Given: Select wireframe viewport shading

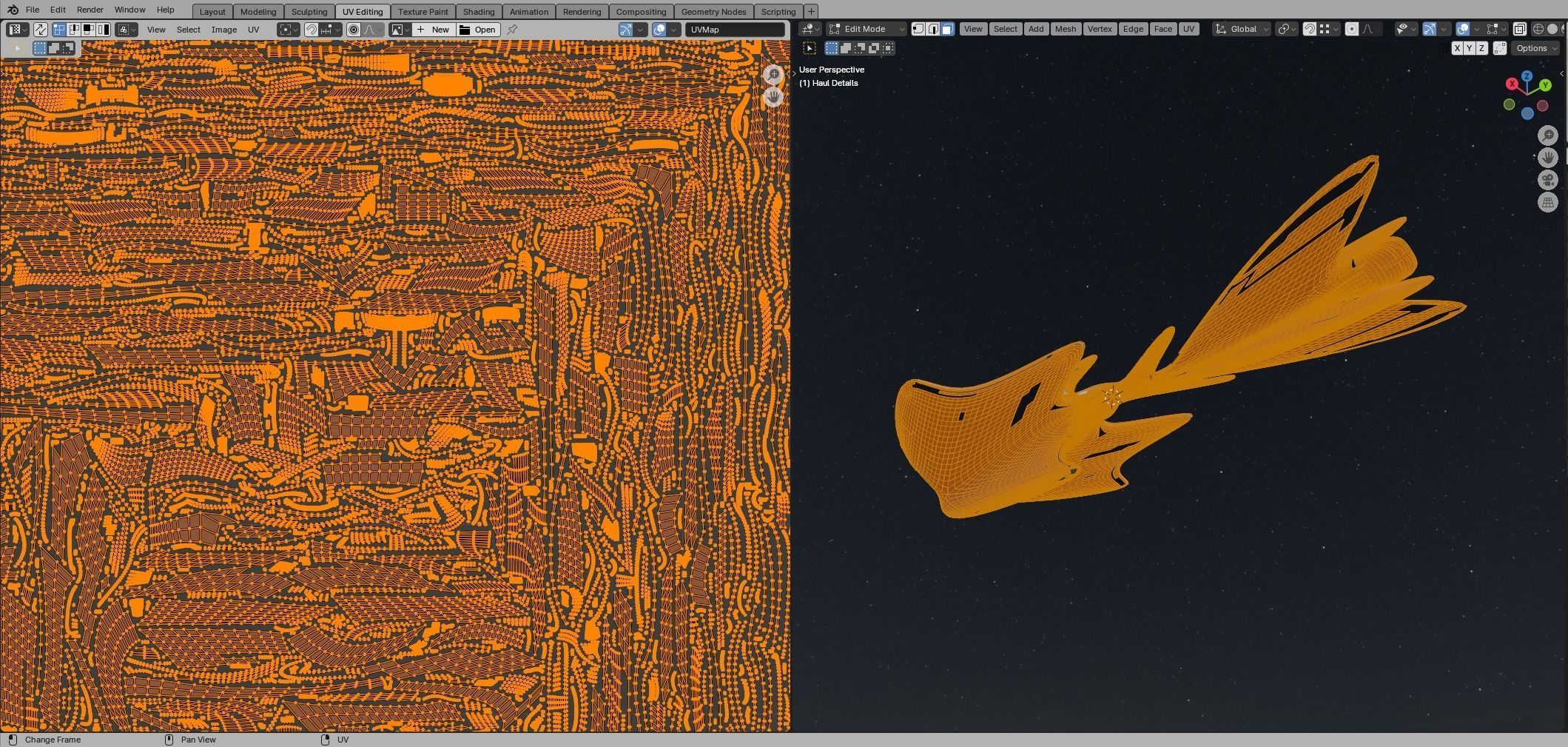Looking at the screenshot, I should 1538,29.
